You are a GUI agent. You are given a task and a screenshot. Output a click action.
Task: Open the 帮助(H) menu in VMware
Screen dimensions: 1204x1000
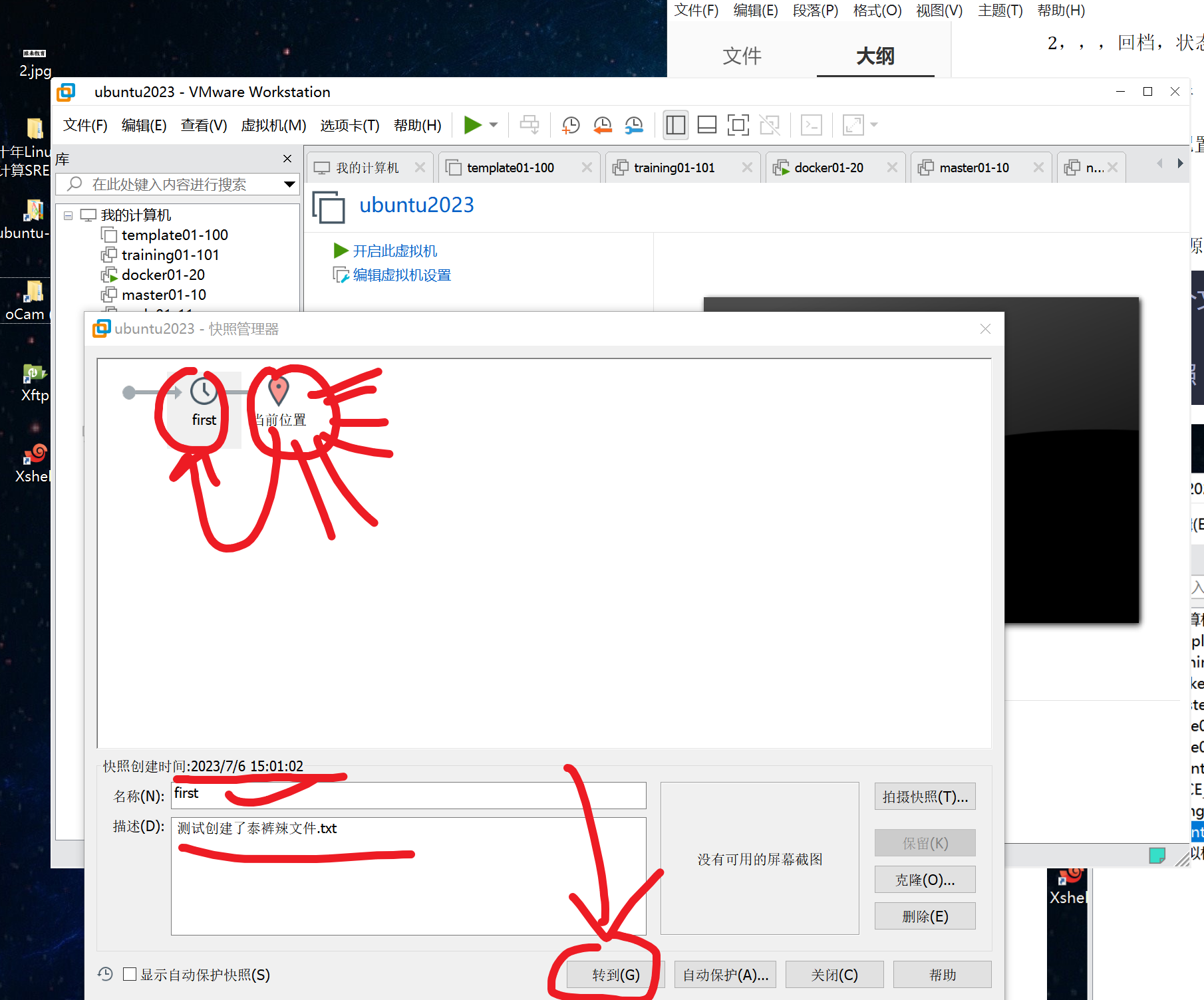point(418,125)
